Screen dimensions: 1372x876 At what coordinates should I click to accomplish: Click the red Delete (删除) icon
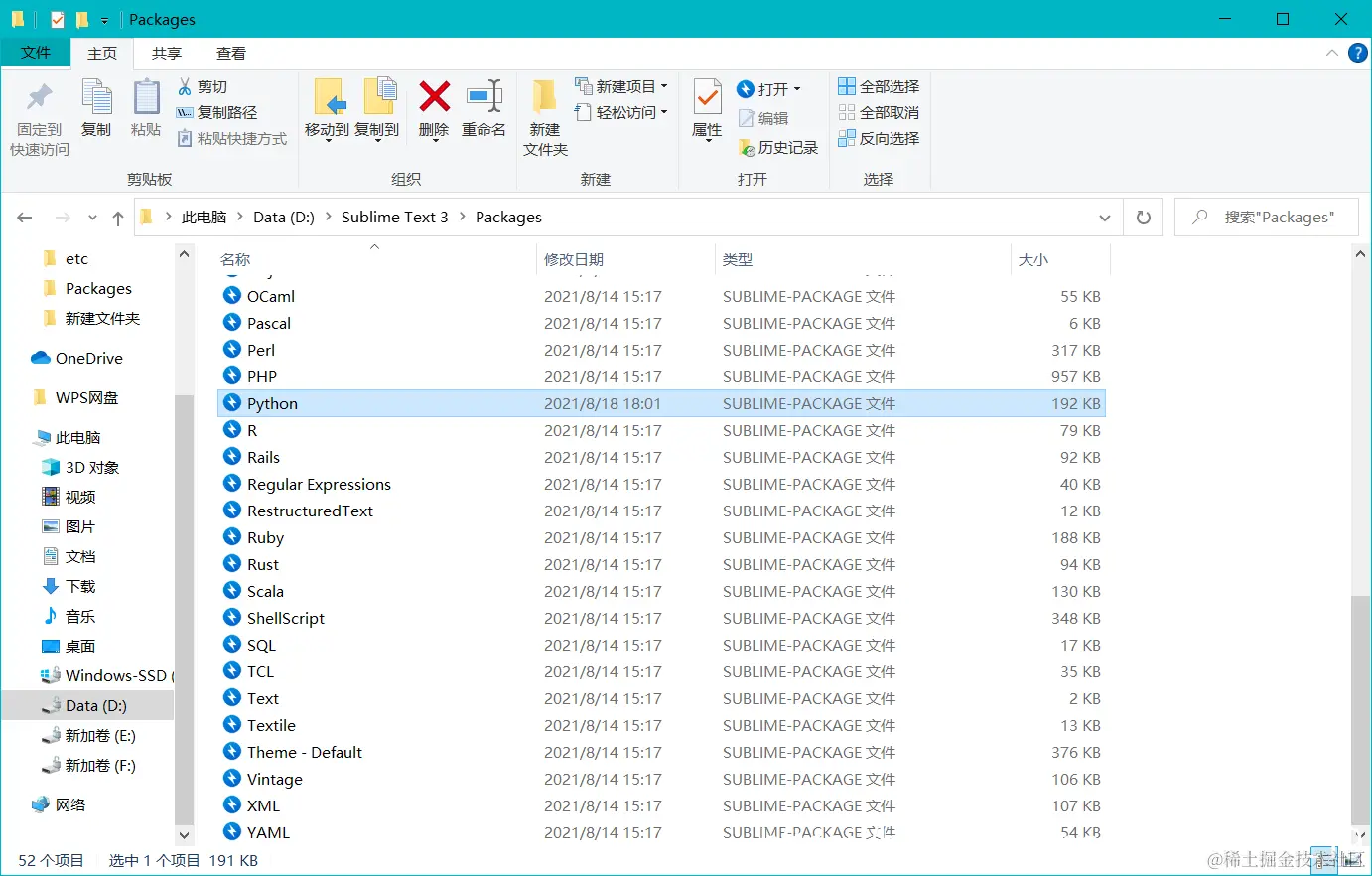[x=434, y=97]
